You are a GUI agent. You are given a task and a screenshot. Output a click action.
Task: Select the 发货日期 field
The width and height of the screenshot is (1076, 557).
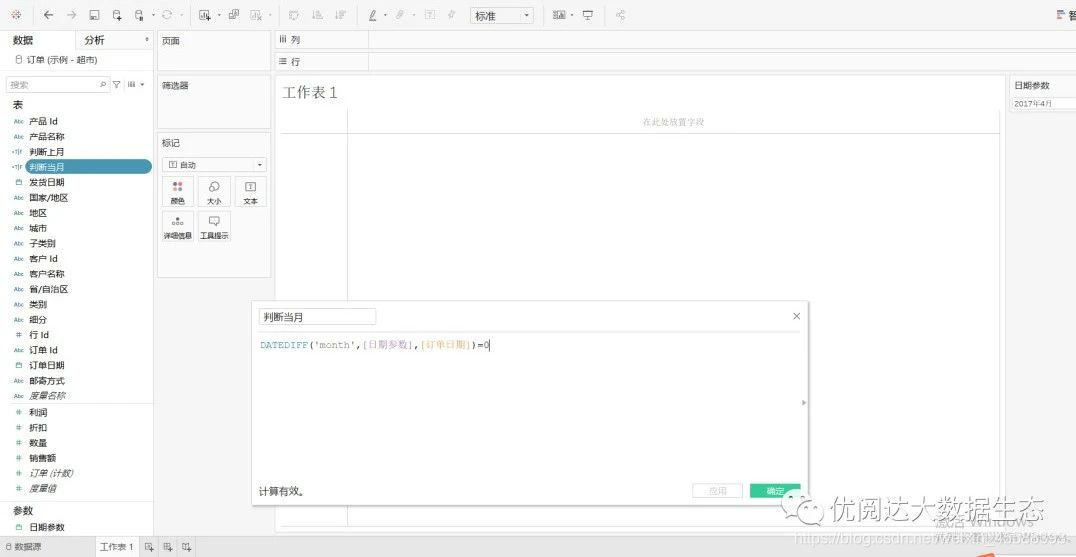coord(47,182)
